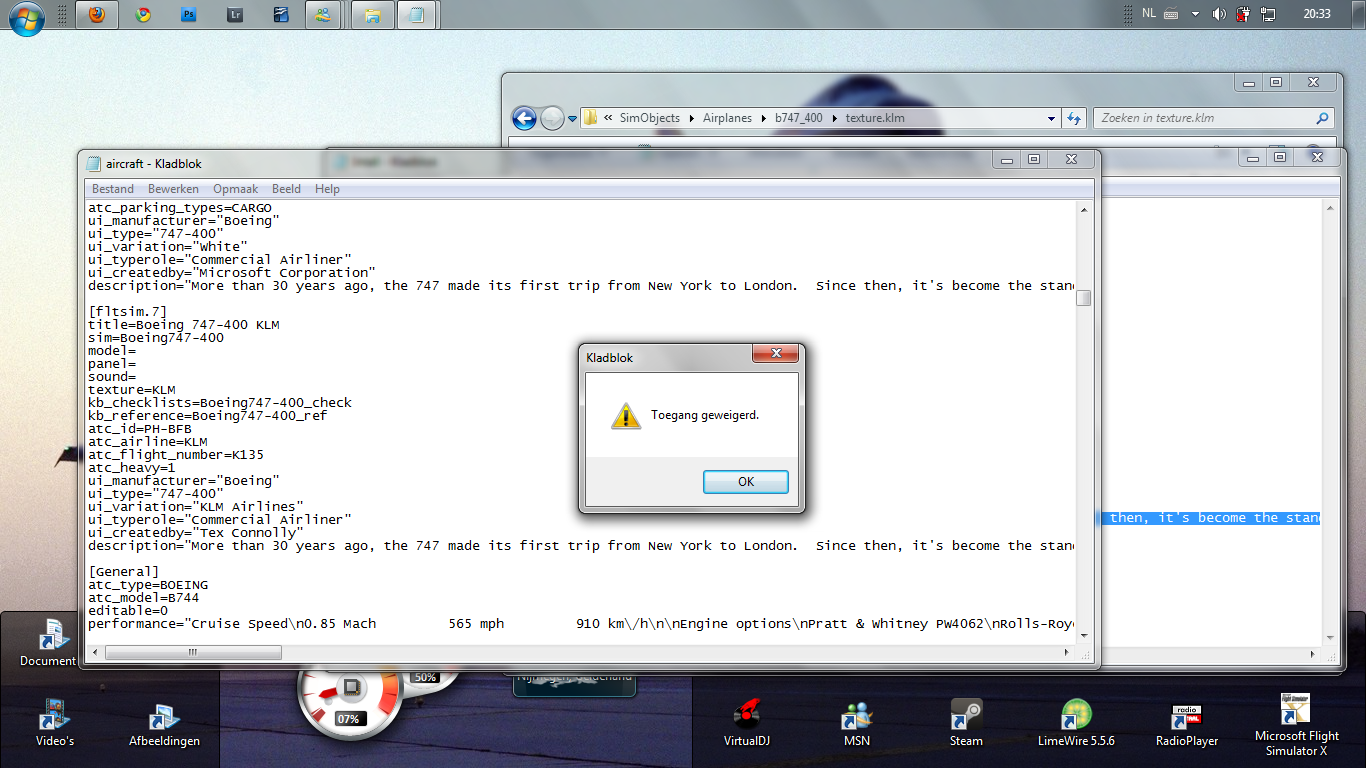The width and height of the screenshot is (1366, 768).
Task: Open the Help menu in aircraft Kladblok
Action: point(327,189)
